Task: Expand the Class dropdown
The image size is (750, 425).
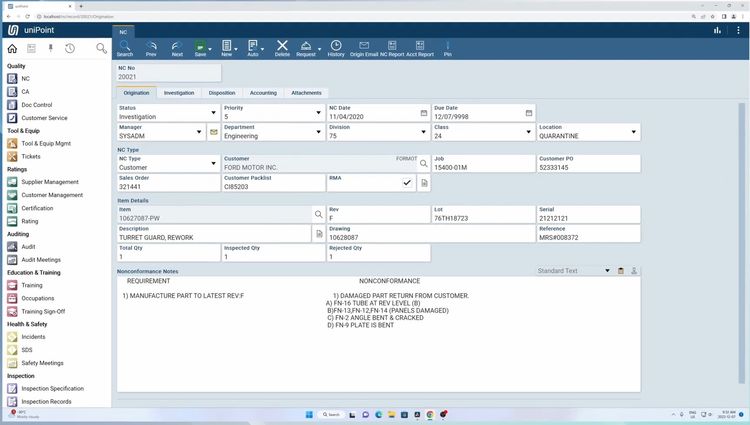Action: point(529,132)
